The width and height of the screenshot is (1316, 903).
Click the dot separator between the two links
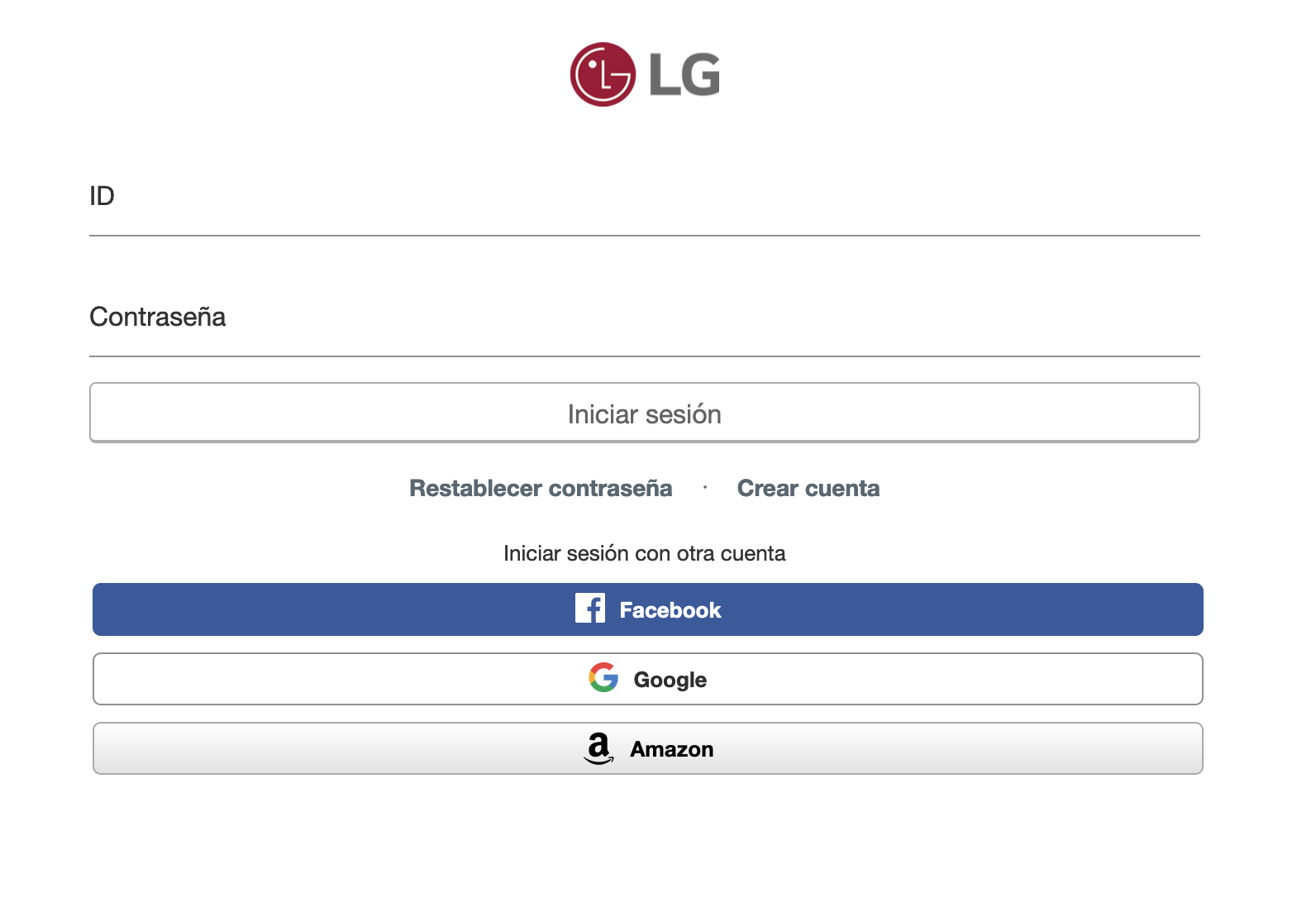705,488
